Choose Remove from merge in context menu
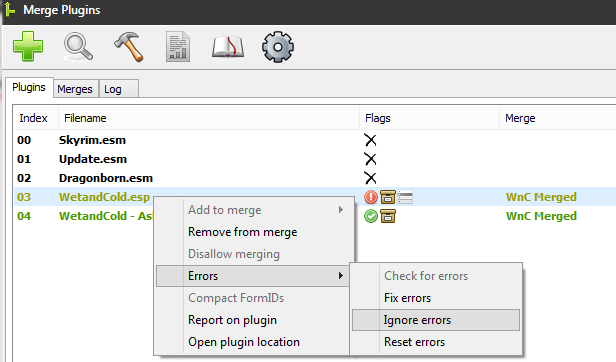Image resolution: width=616 pixels, height=362 pixels. tap(253, 232)
